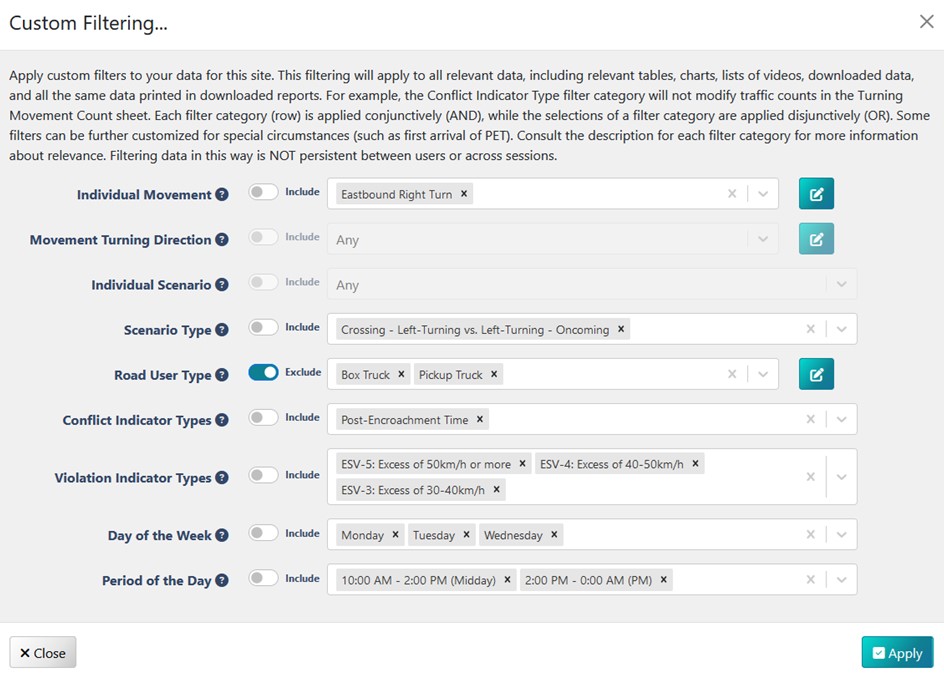This screenshot has height=676, width=944.
Task: Click the Close button at bottom left
Action: [x=43, y=653]
